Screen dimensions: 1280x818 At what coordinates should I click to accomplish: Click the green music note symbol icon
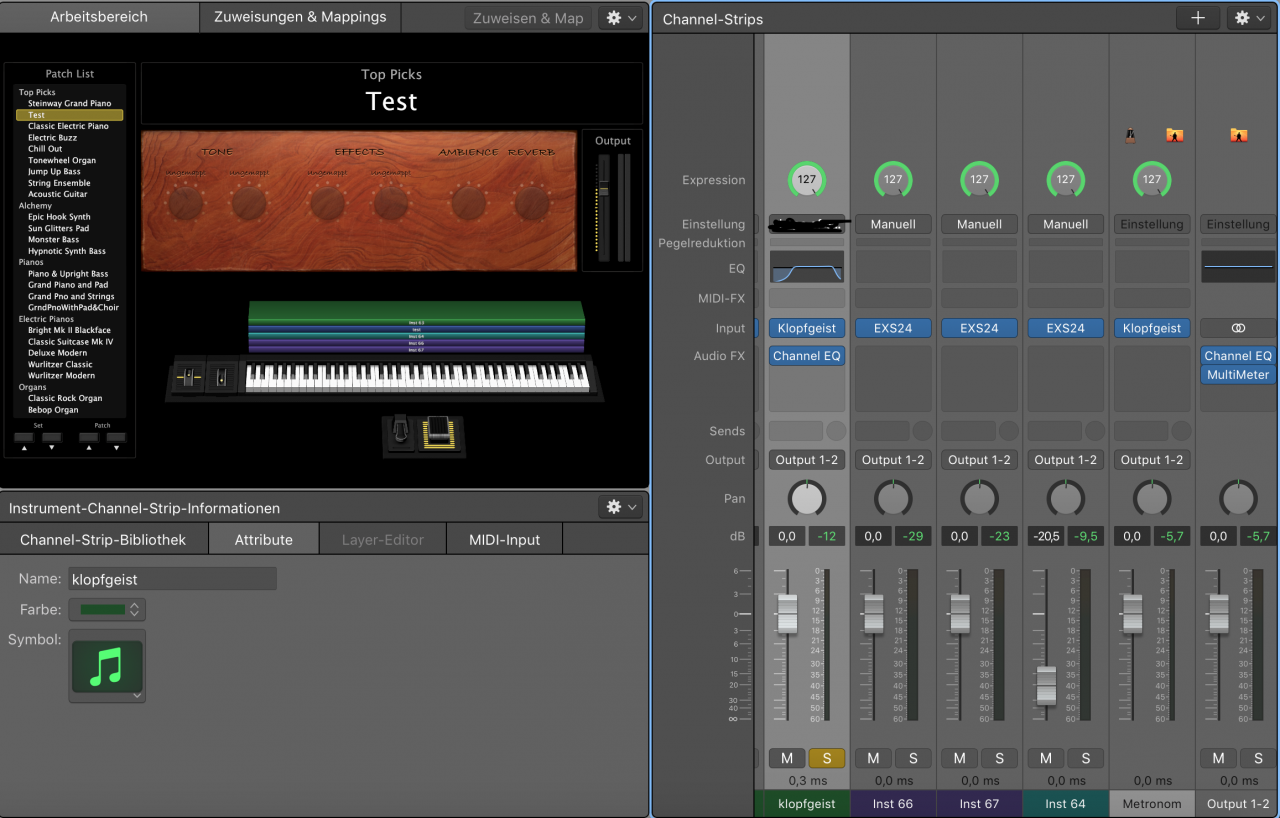pos(106,667)
